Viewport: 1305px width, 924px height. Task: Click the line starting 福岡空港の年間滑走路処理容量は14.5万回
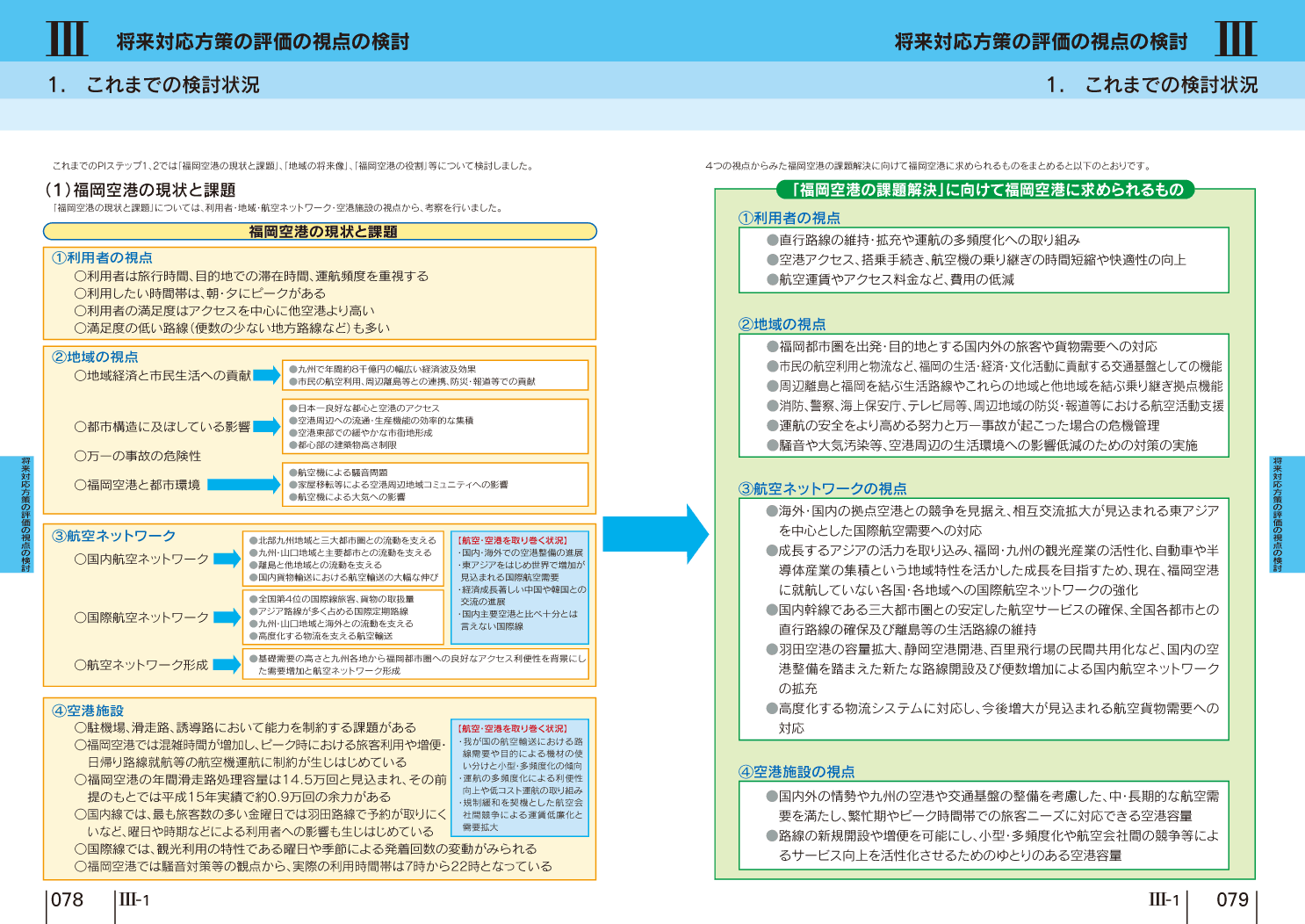(x=261, y=788)
